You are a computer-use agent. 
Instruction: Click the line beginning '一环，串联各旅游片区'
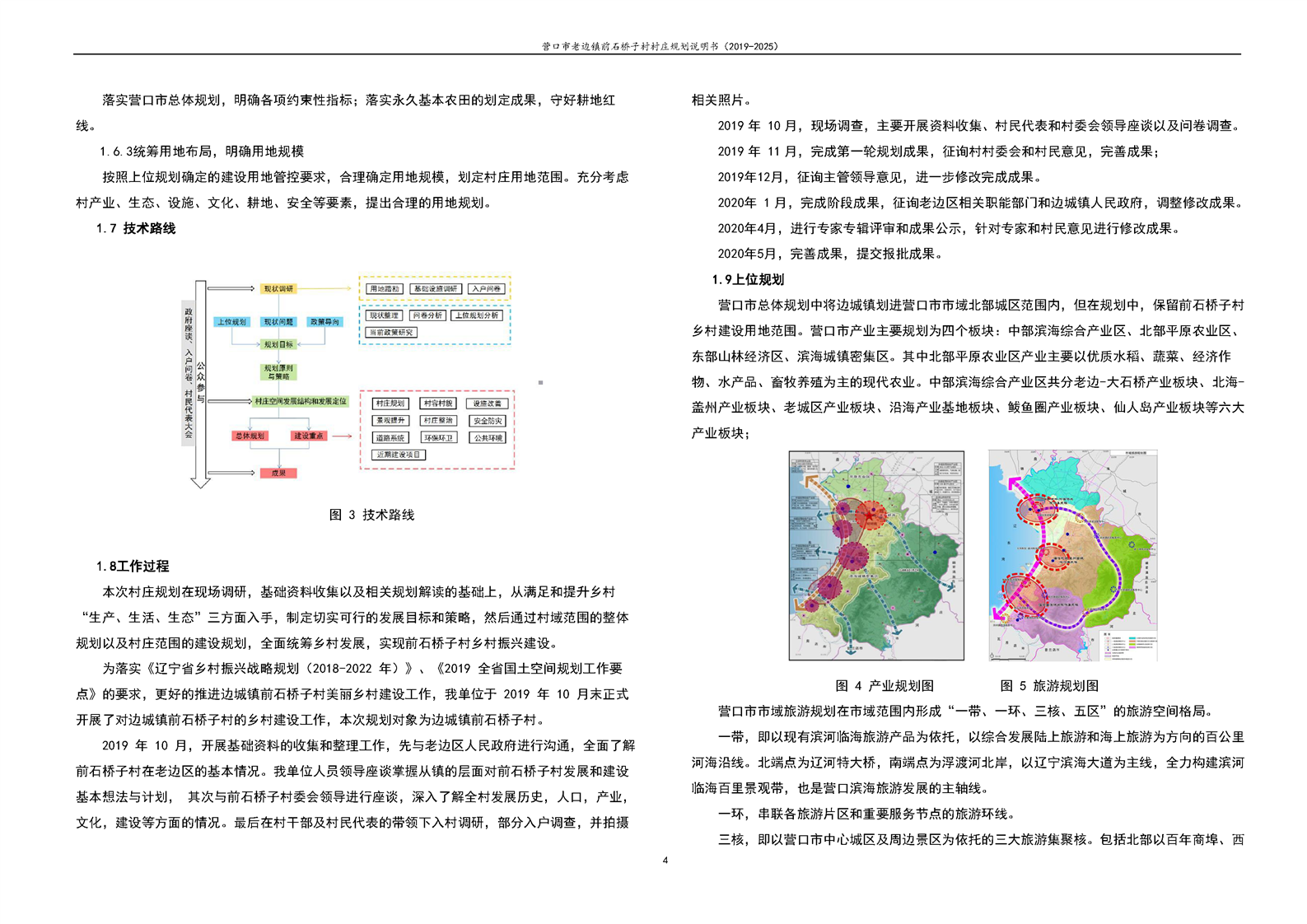(866, 814)
